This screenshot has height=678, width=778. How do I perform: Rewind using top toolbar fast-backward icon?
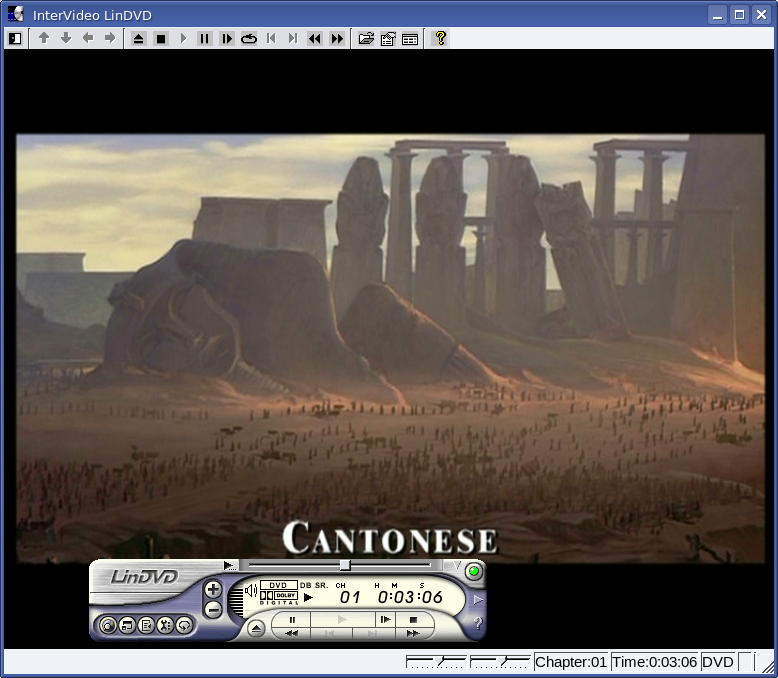[315, 38]
